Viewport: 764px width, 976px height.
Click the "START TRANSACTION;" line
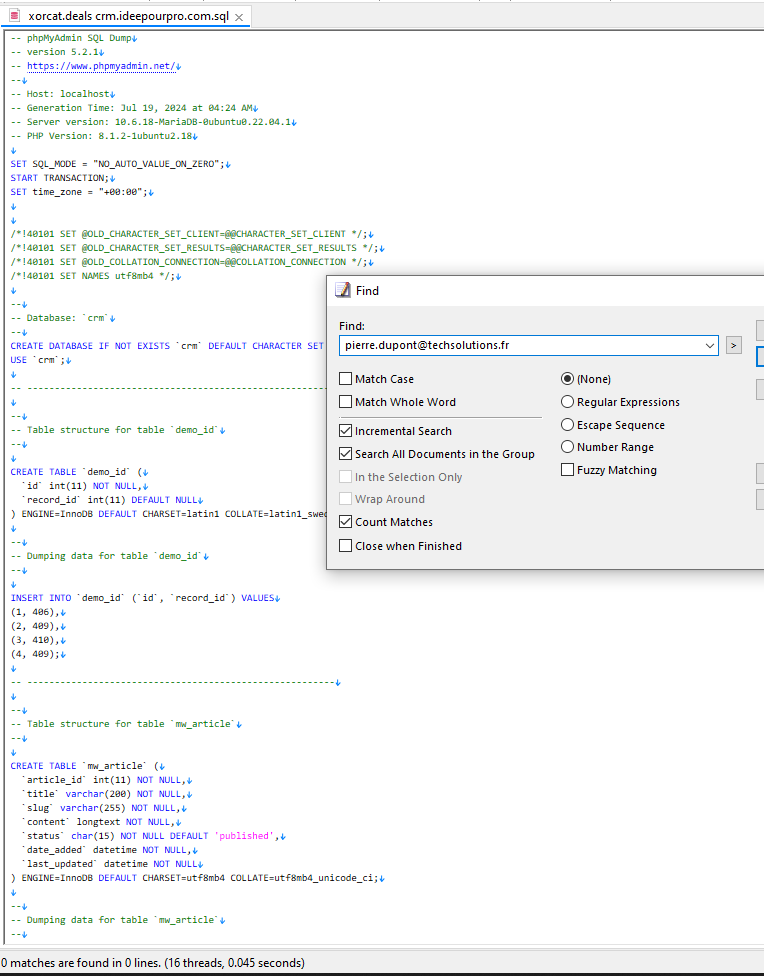(63, 178)
